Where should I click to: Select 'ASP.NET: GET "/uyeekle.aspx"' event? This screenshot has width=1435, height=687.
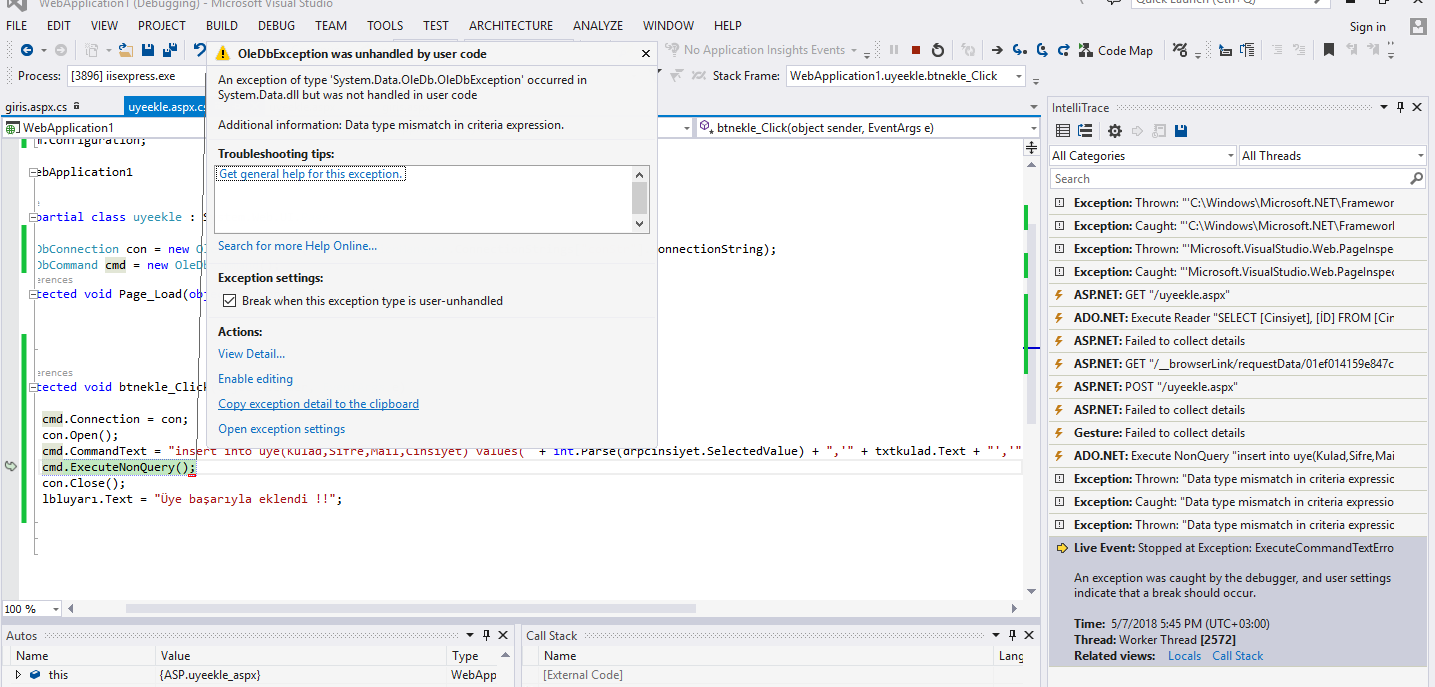click(x=1238, y=295)
